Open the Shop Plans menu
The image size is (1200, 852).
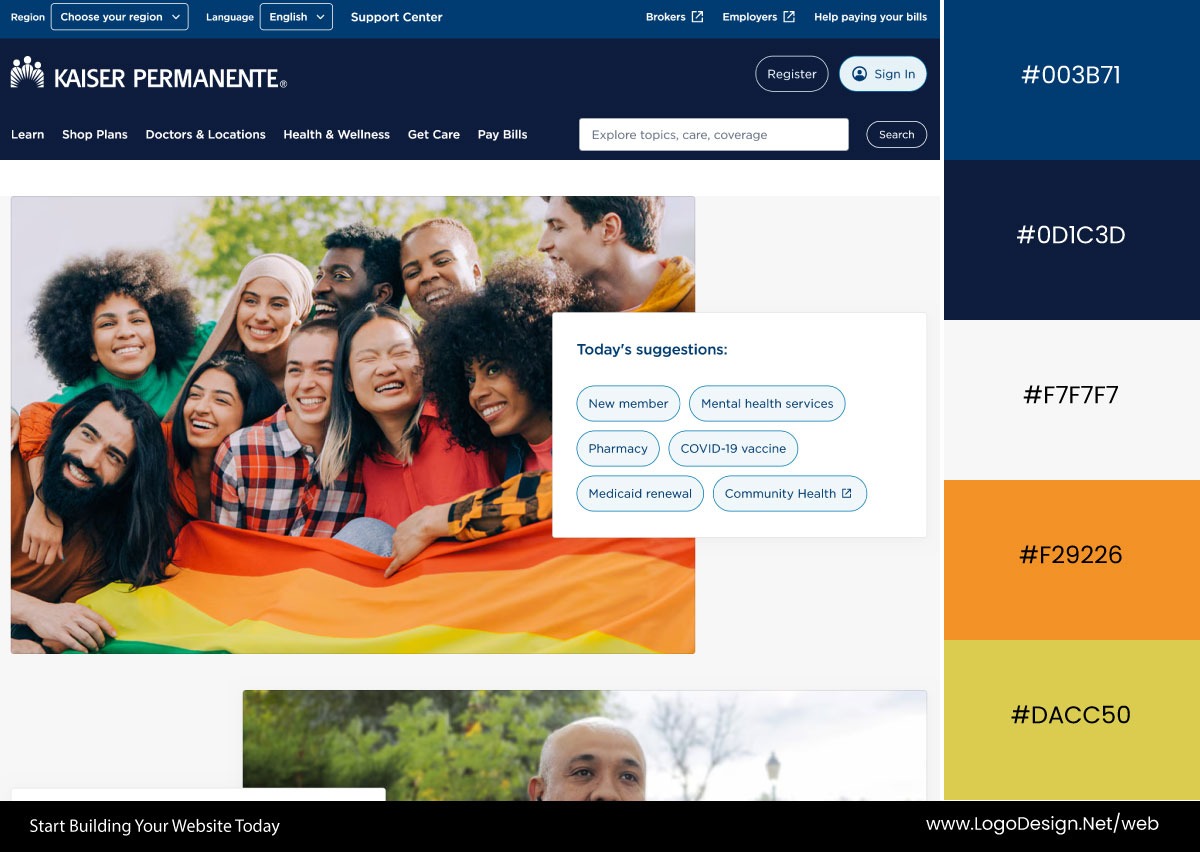[95, 134]
